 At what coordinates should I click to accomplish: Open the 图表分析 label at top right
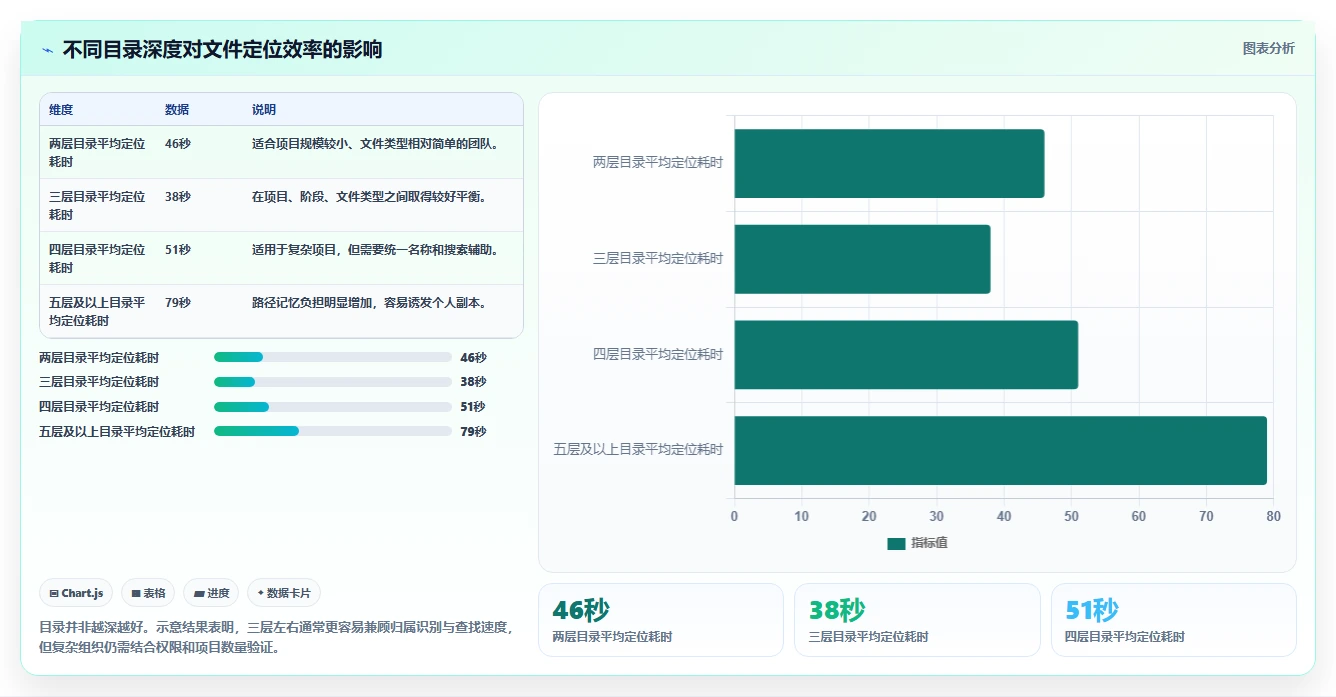1268,48
